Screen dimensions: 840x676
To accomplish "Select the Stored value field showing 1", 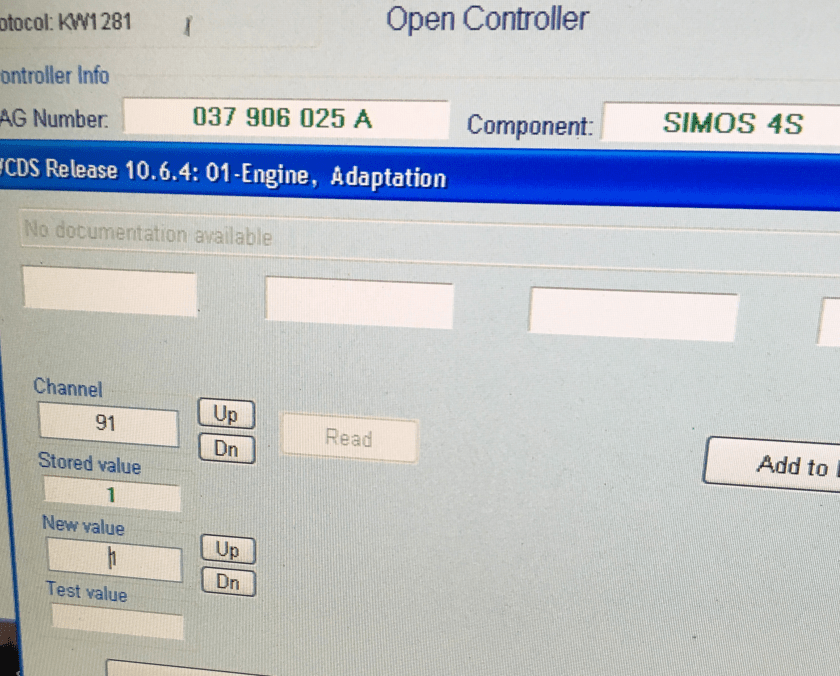I will (x=112, y=495).
